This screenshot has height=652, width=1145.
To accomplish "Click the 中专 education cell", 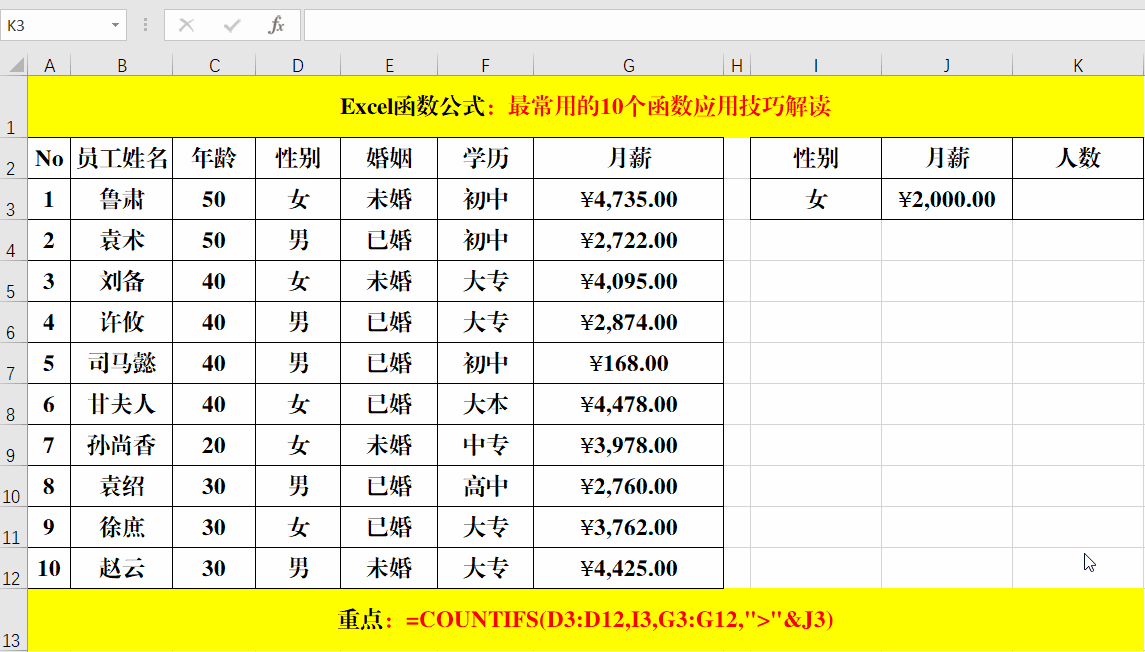I will pos(486,445).
